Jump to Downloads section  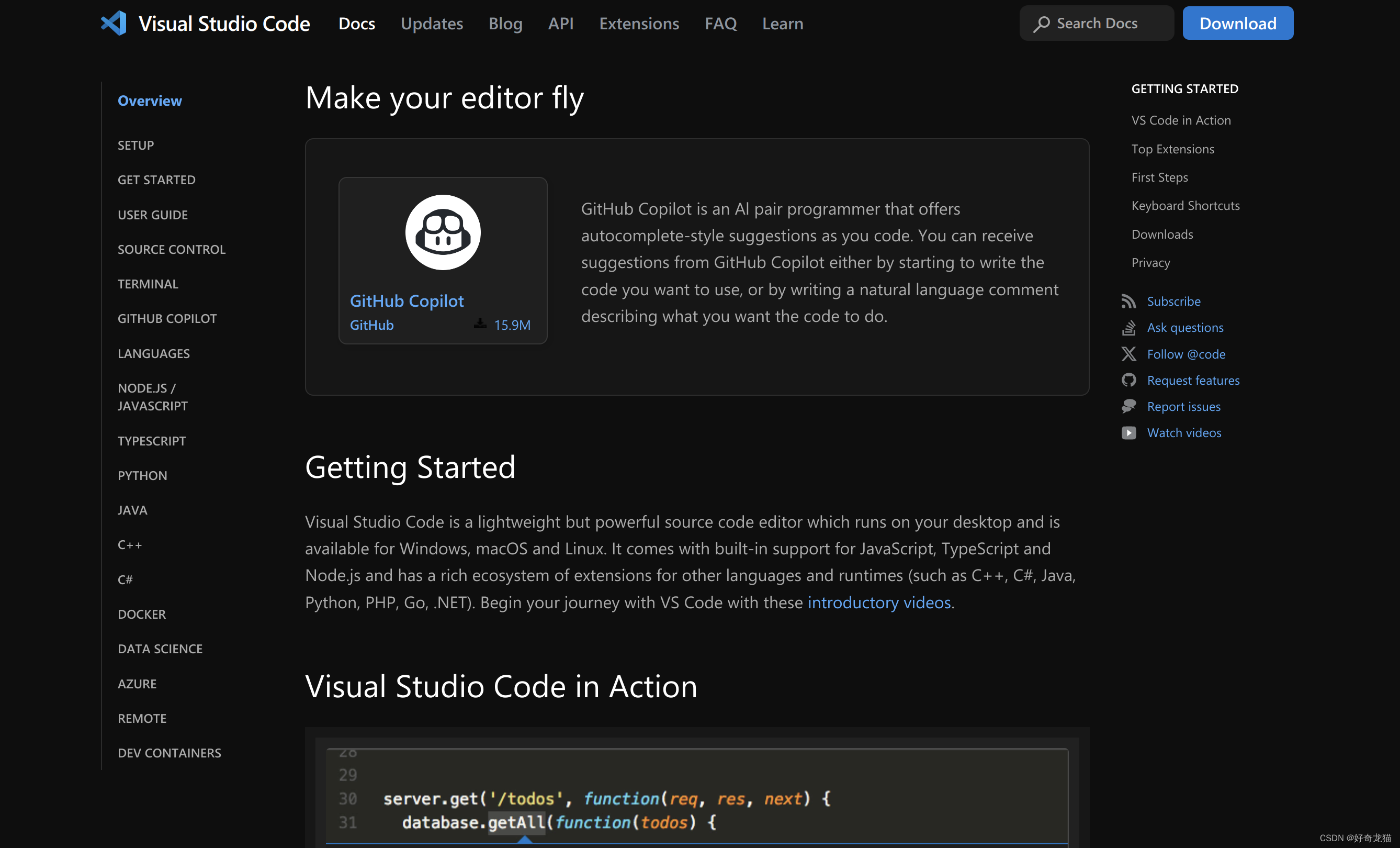pyautogui.click(x=1162, y=234)
